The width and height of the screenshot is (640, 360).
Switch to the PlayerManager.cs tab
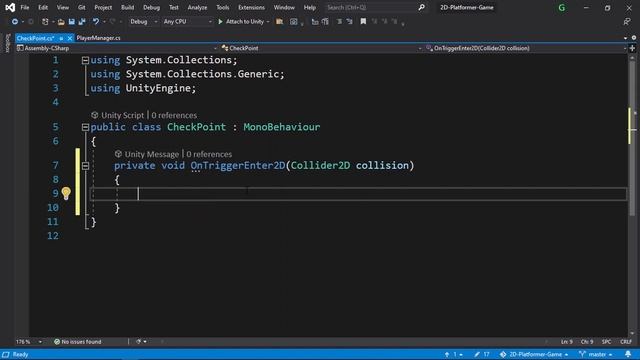point(98,38)
